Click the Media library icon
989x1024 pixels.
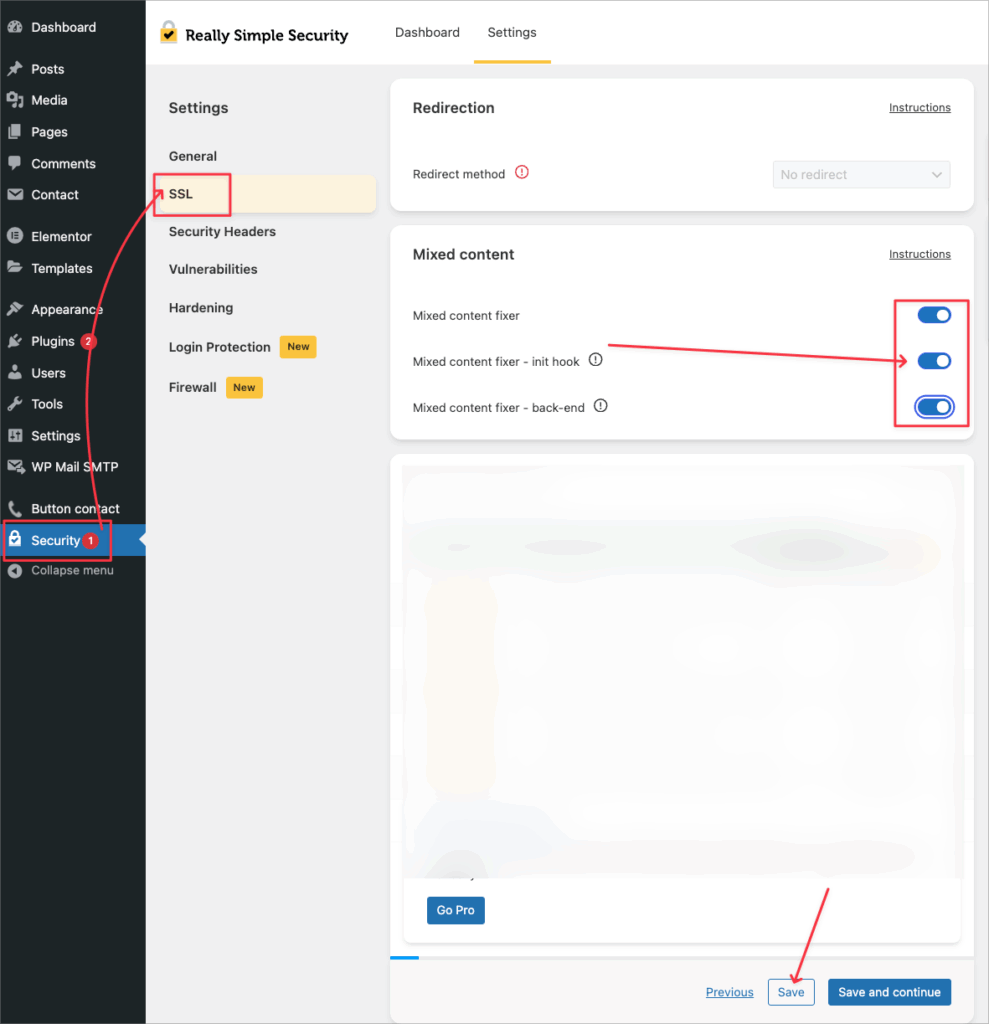click(15, 100)
